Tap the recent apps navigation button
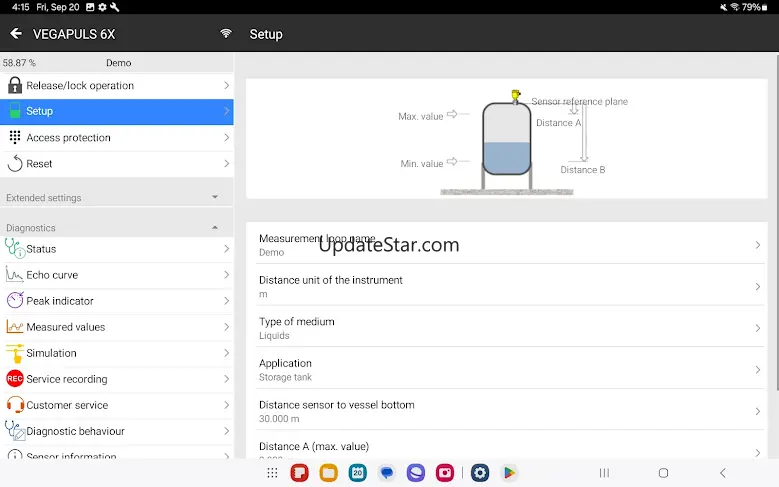 click(604, 473)
